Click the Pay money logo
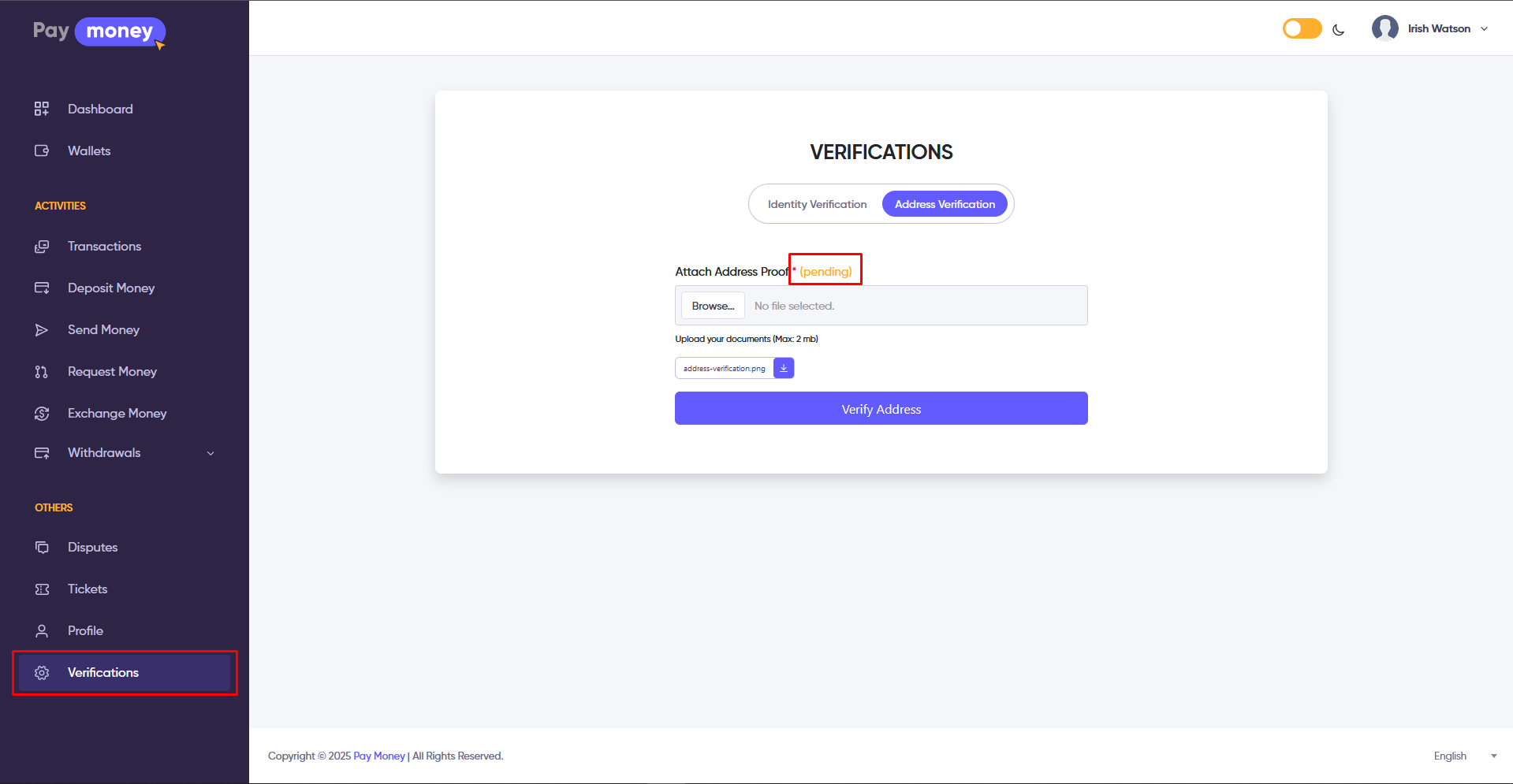The width and height of the screenshot is (1513, 784). tap(99, 32)
